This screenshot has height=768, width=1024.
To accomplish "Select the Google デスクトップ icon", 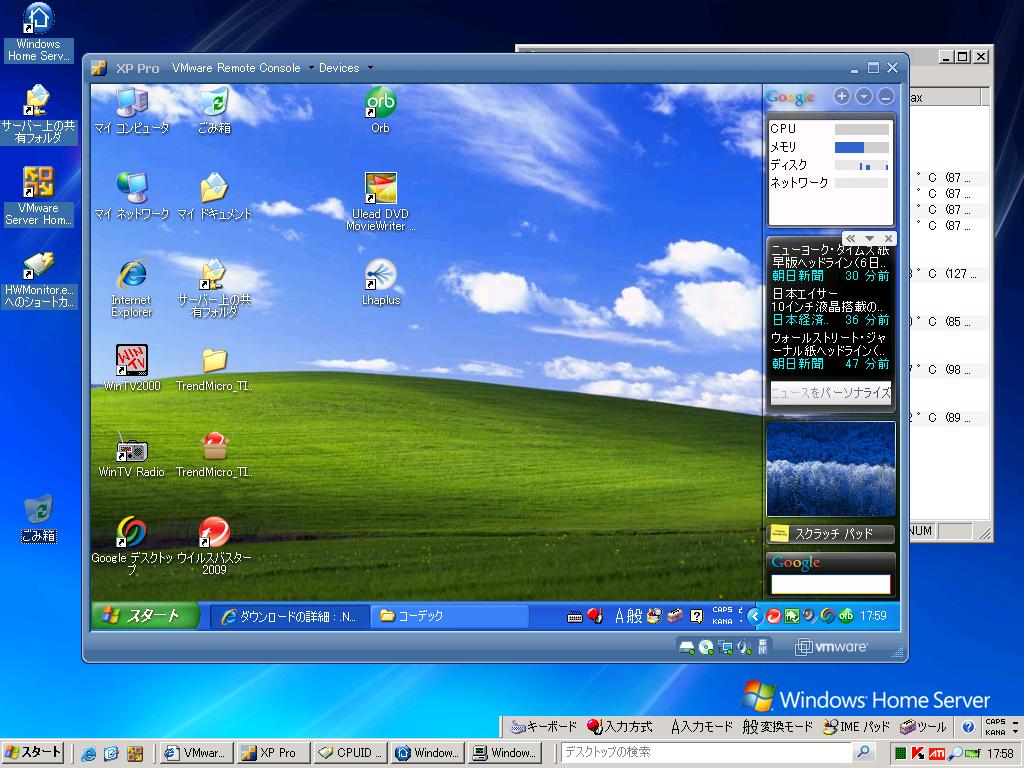I will pyautogui.click(x=132, y=545).
